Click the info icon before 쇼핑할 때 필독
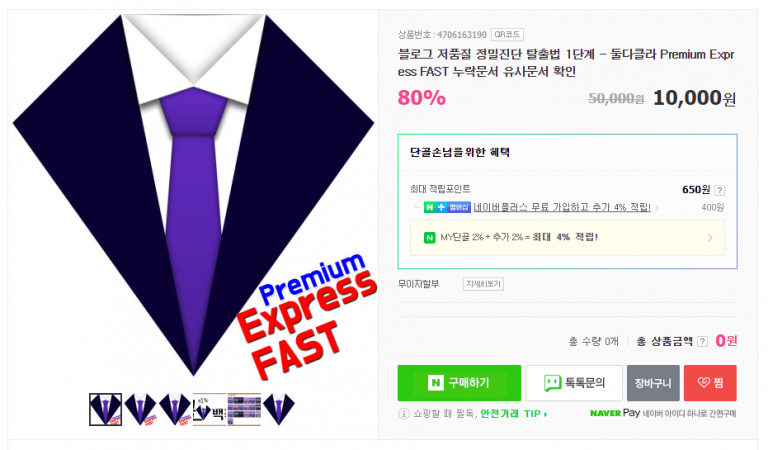Viewport: 768px width, 450px height. point(404,414)
